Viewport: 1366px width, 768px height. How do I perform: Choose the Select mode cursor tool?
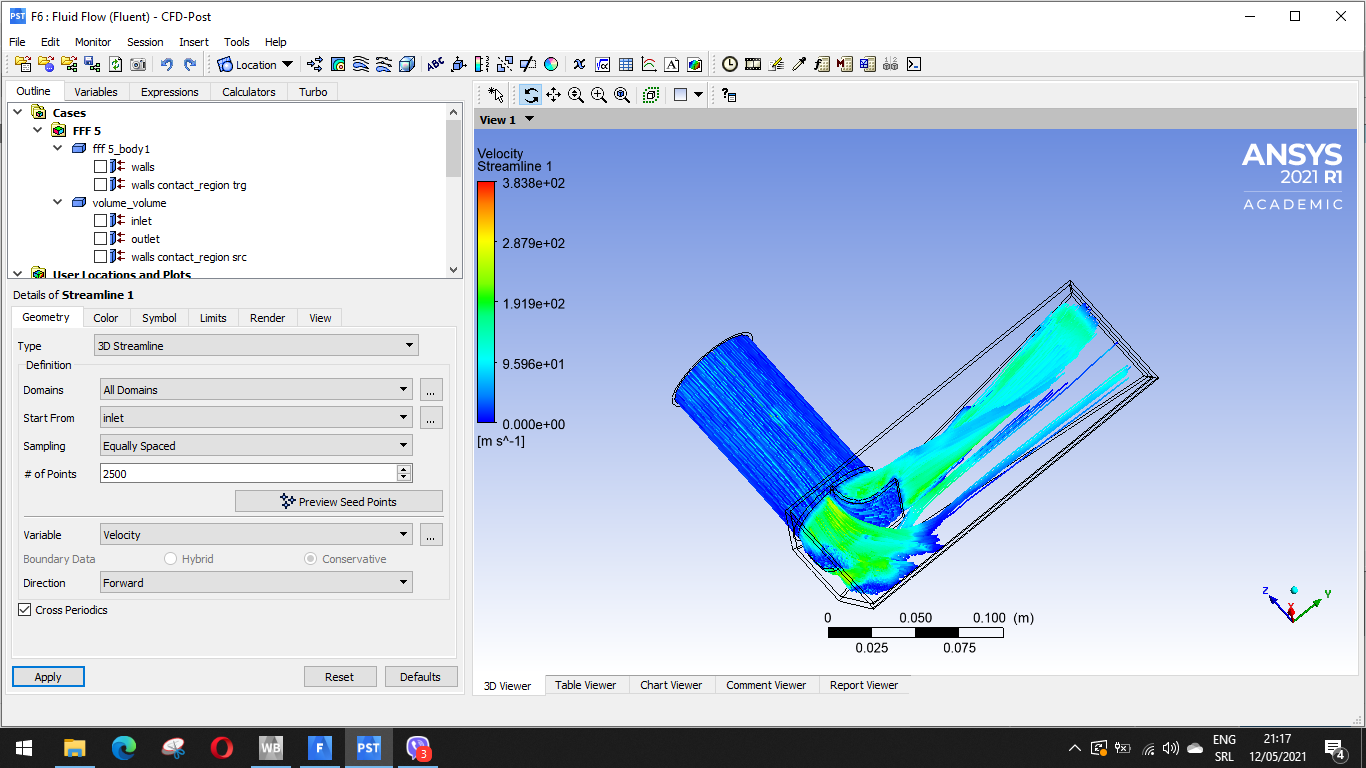click(496, 94)
